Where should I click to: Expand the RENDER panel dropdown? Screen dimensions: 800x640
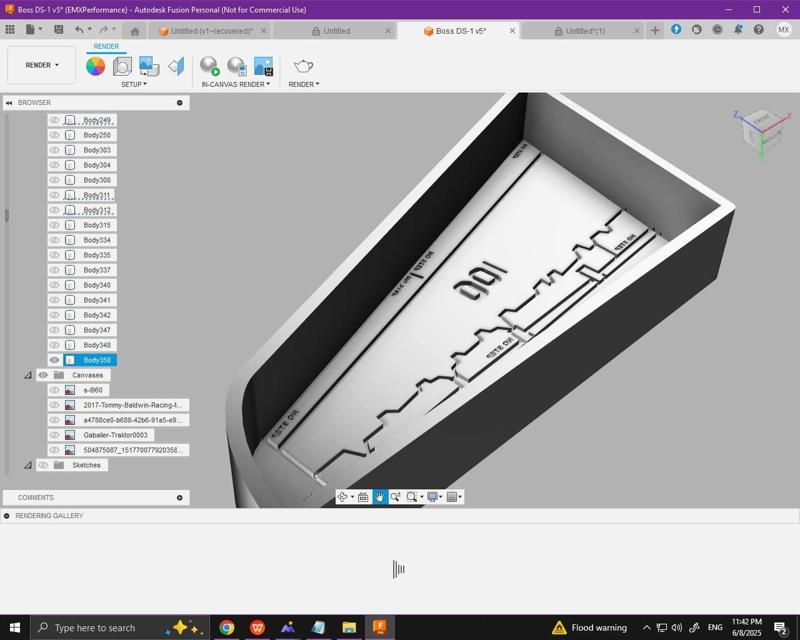coord(304,84)
